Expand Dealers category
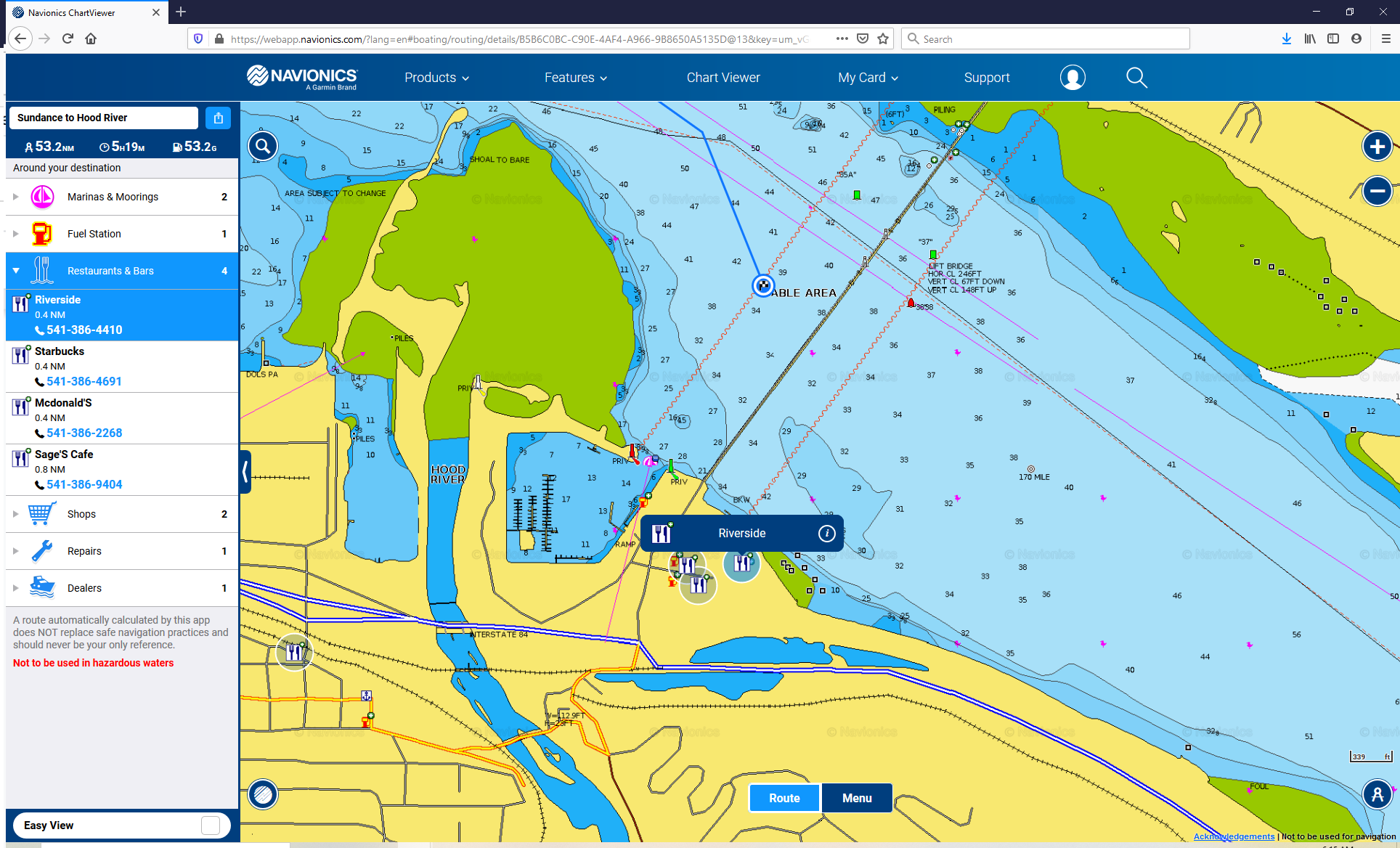 16,588
